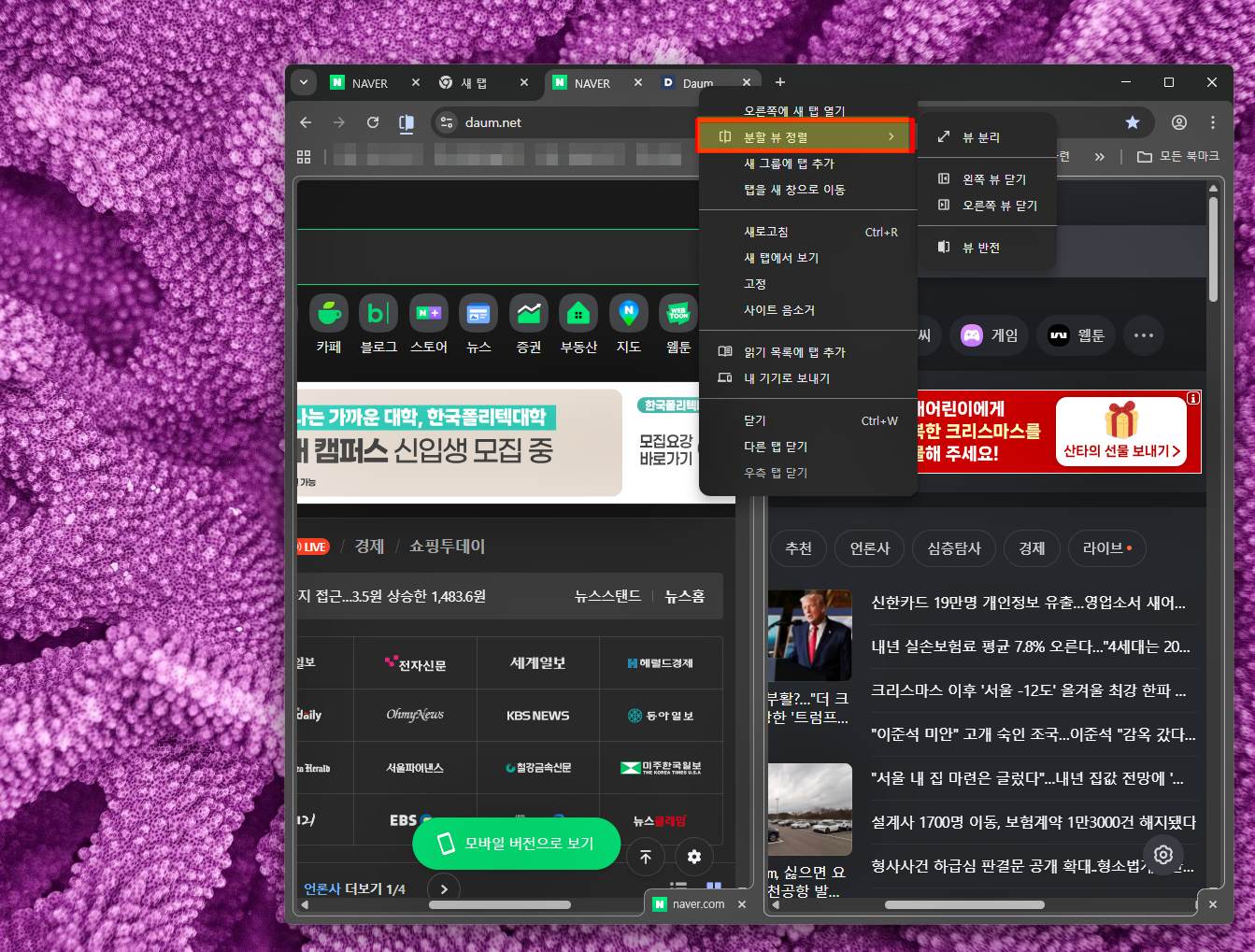Select 내 기기로 보내기

(807, 378)
